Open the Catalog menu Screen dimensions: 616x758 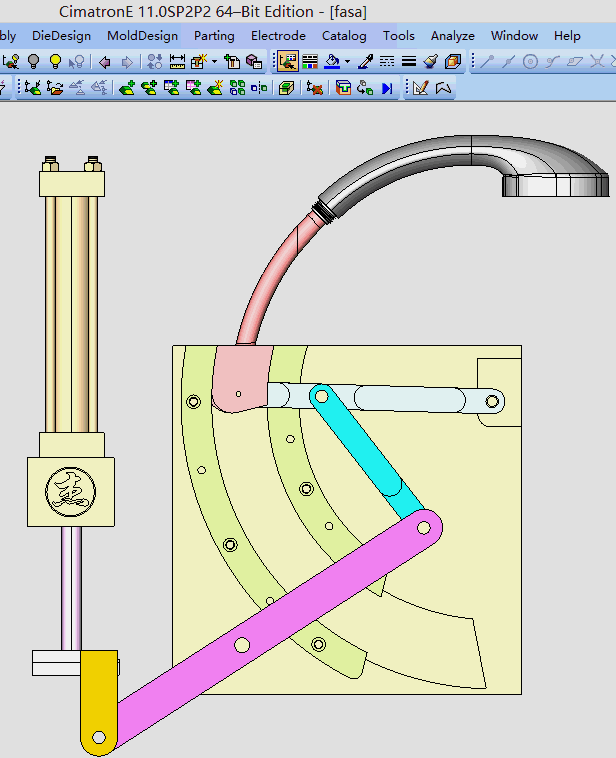click(344, 36)
